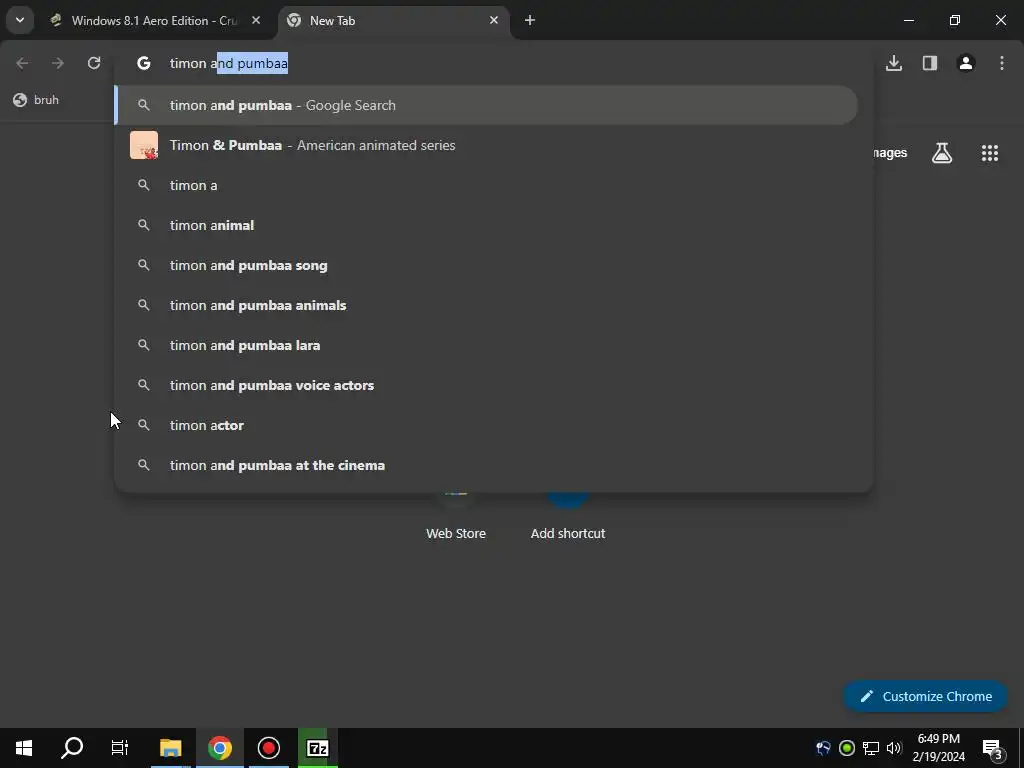Image resolution: width=1024 pixels, height=768 pixels.
Task: Close the Windows 8.1 Aero Edition tab
Action: click(256, 20)
